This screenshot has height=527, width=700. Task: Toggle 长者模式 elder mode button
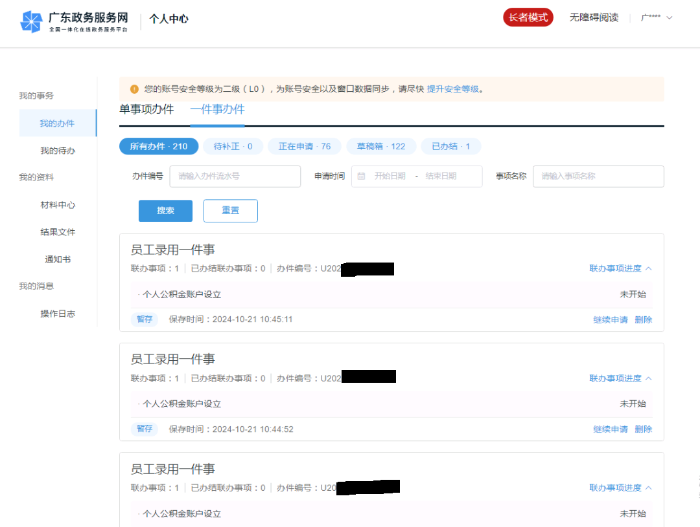528,17
